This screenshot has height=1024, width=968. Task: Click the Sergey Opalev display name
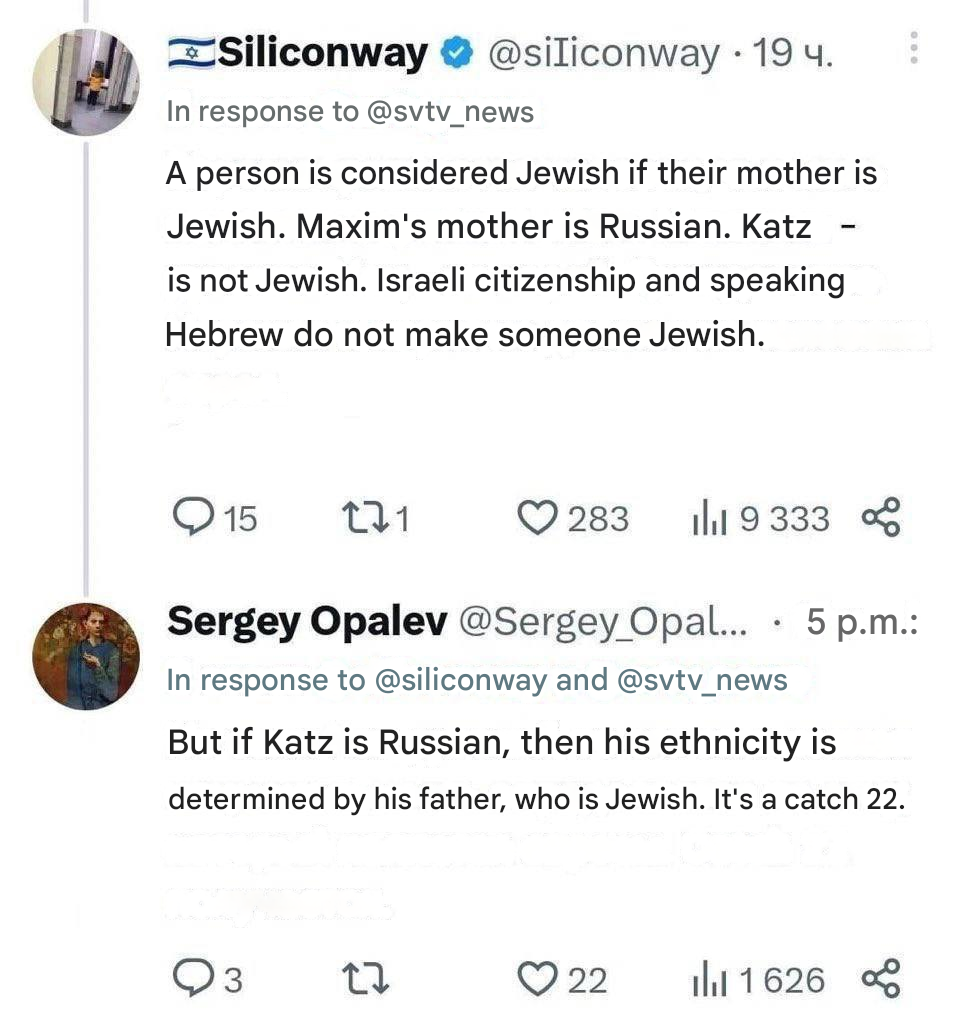(307, 622)
